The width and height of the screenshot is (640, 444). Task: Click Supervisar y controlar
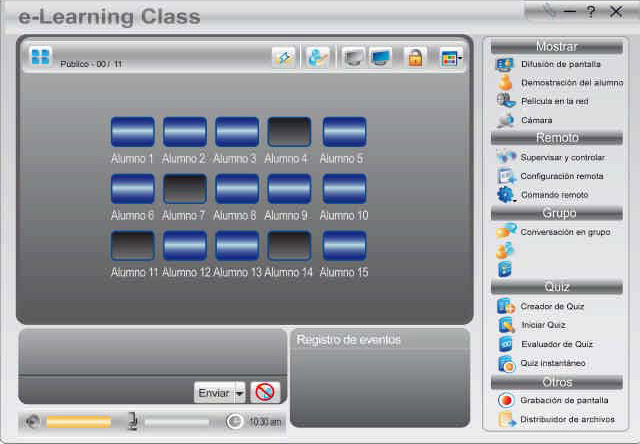coord(561,157)
